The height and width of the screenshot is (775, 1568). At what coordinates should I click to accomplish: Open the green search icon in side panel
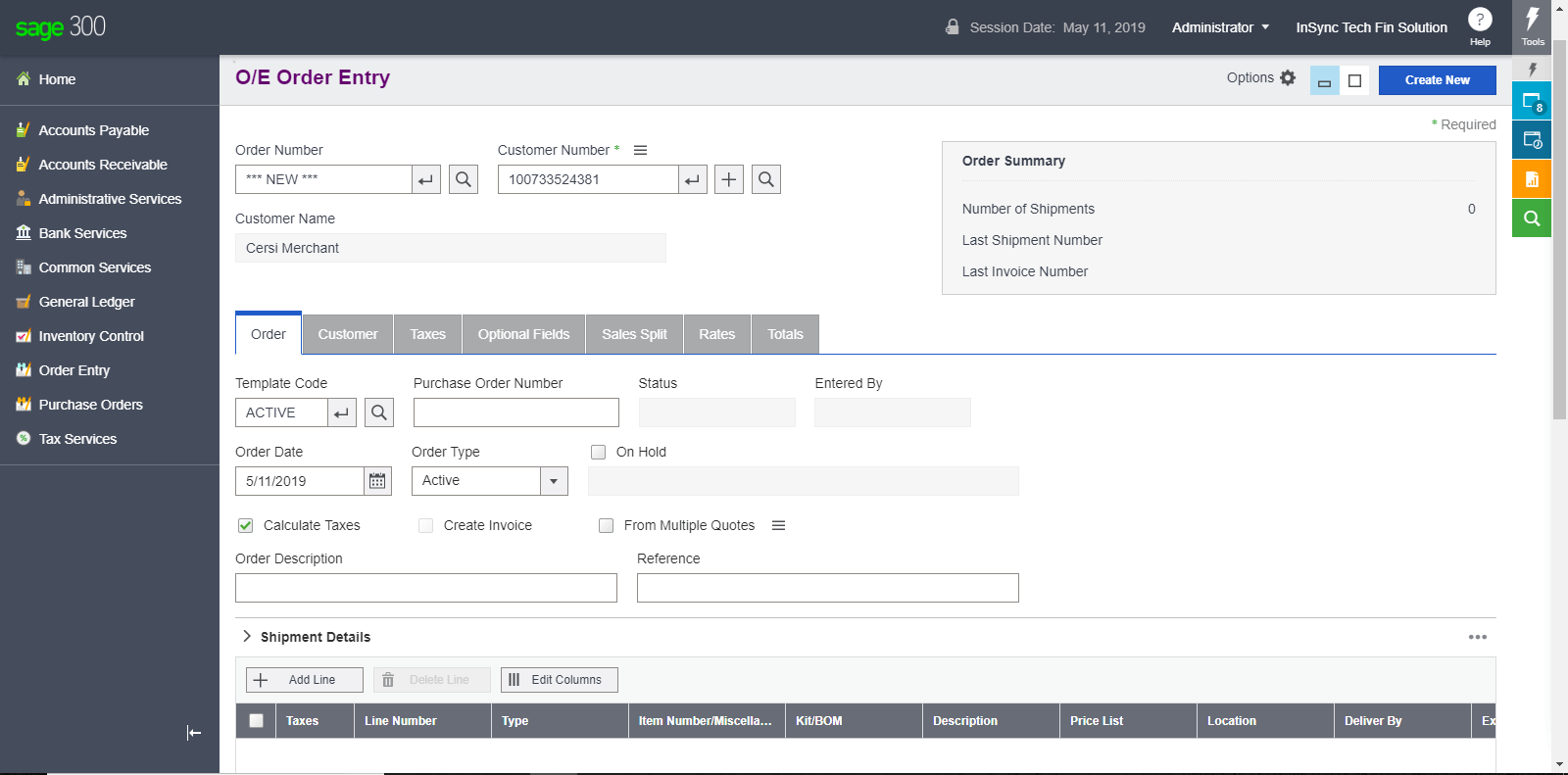[x=1532, y=218]
